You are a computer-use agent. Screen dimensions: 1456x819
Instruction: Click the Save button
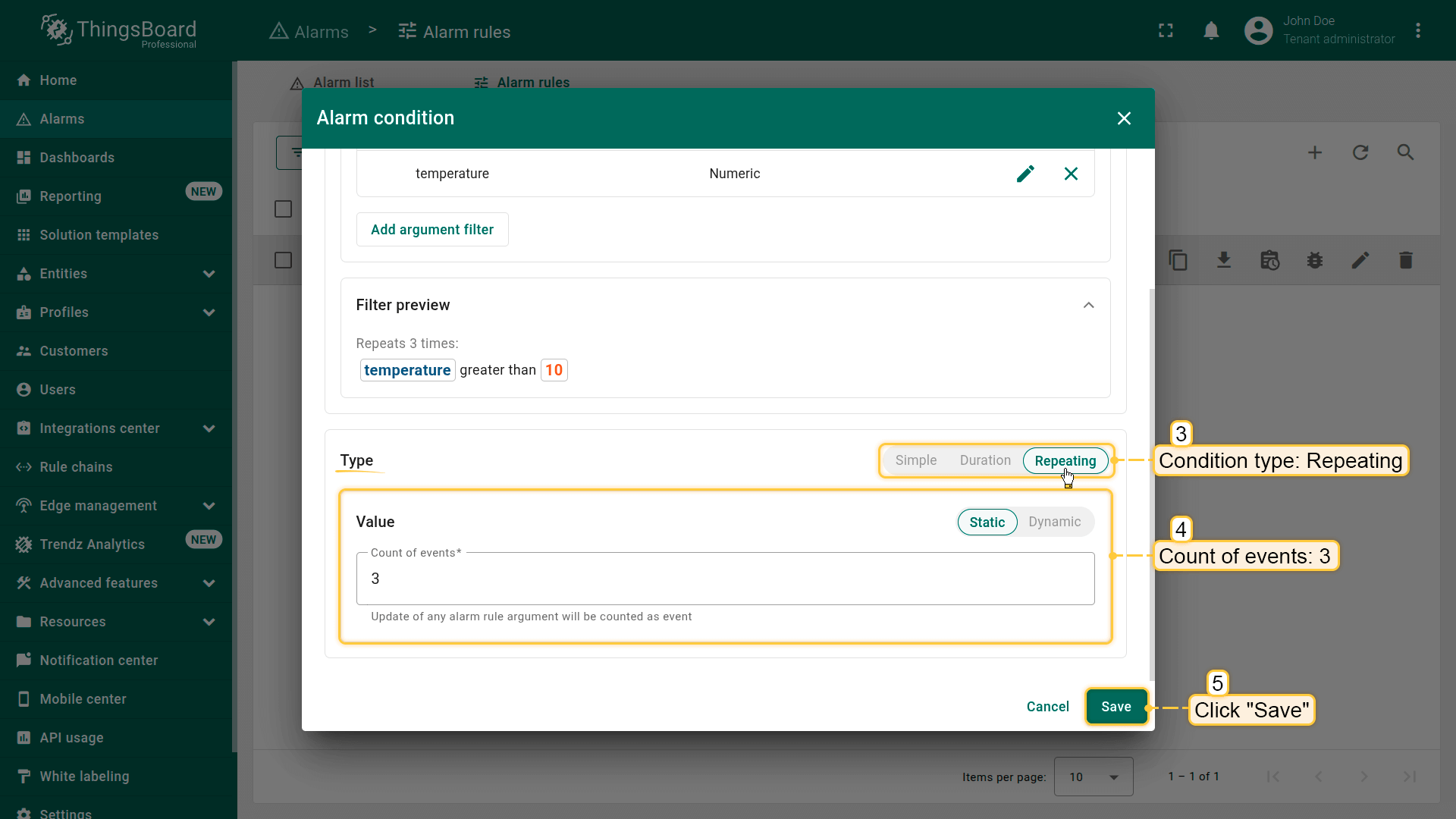(x=1116, y=707)
